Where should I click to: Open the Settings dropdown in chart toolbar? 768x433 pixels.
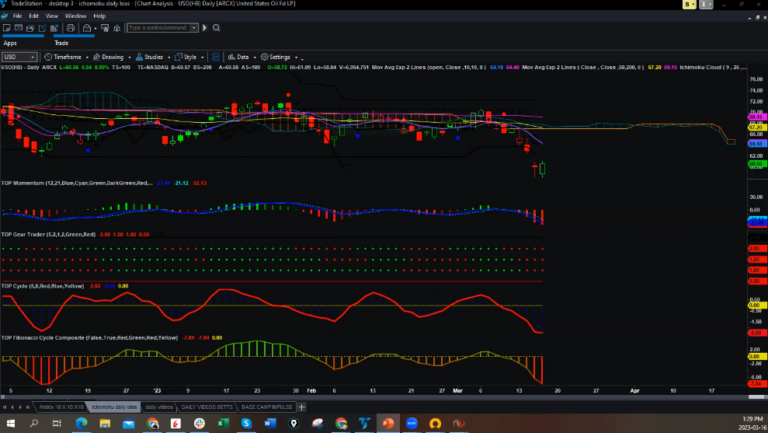coord(278,57)
